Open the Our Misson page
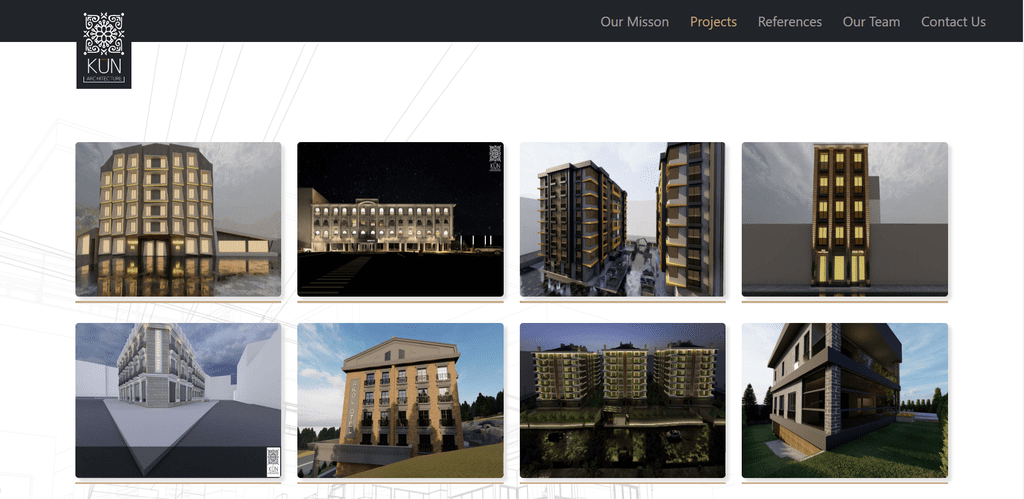The height and width of the screenshot is (499, 1024). pyautogui.click(x=635, y=22)
